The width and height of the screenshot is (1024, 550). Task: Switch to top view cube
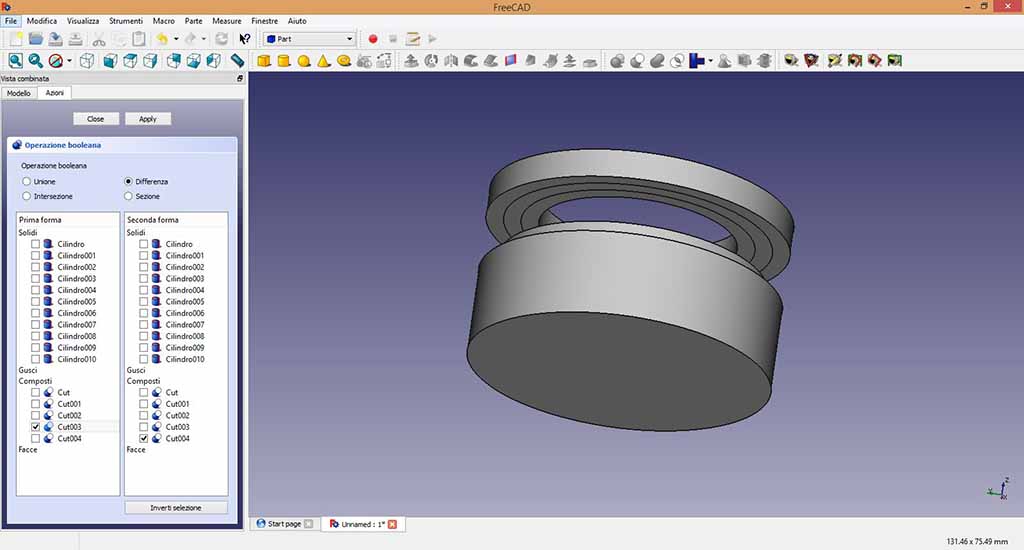pos(131,61)
